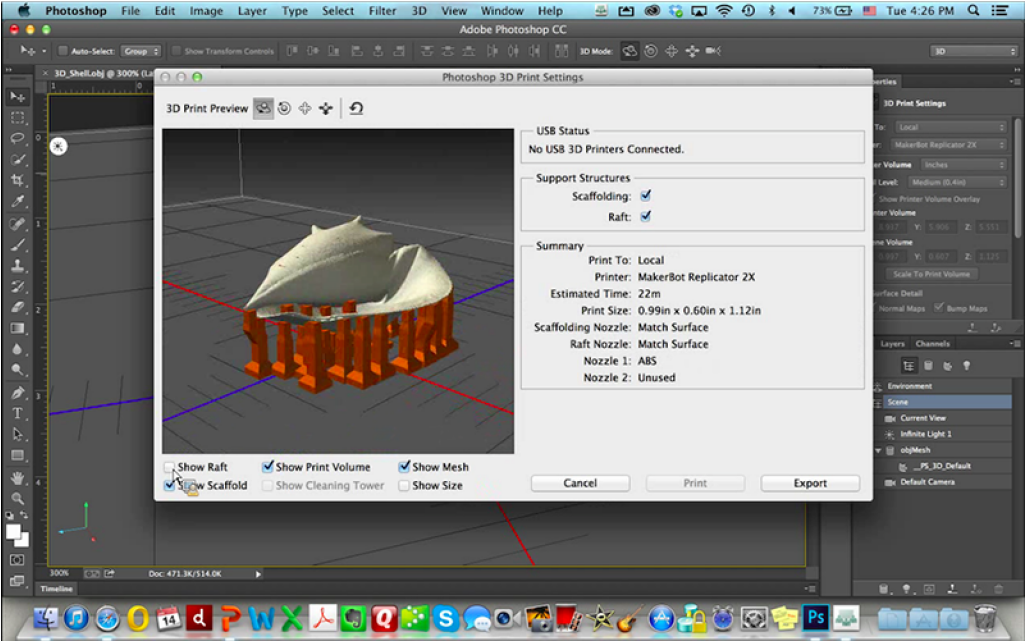Select the Crop tool
The width and height of the screenshot is (1025, 641).
click(18, 180)
